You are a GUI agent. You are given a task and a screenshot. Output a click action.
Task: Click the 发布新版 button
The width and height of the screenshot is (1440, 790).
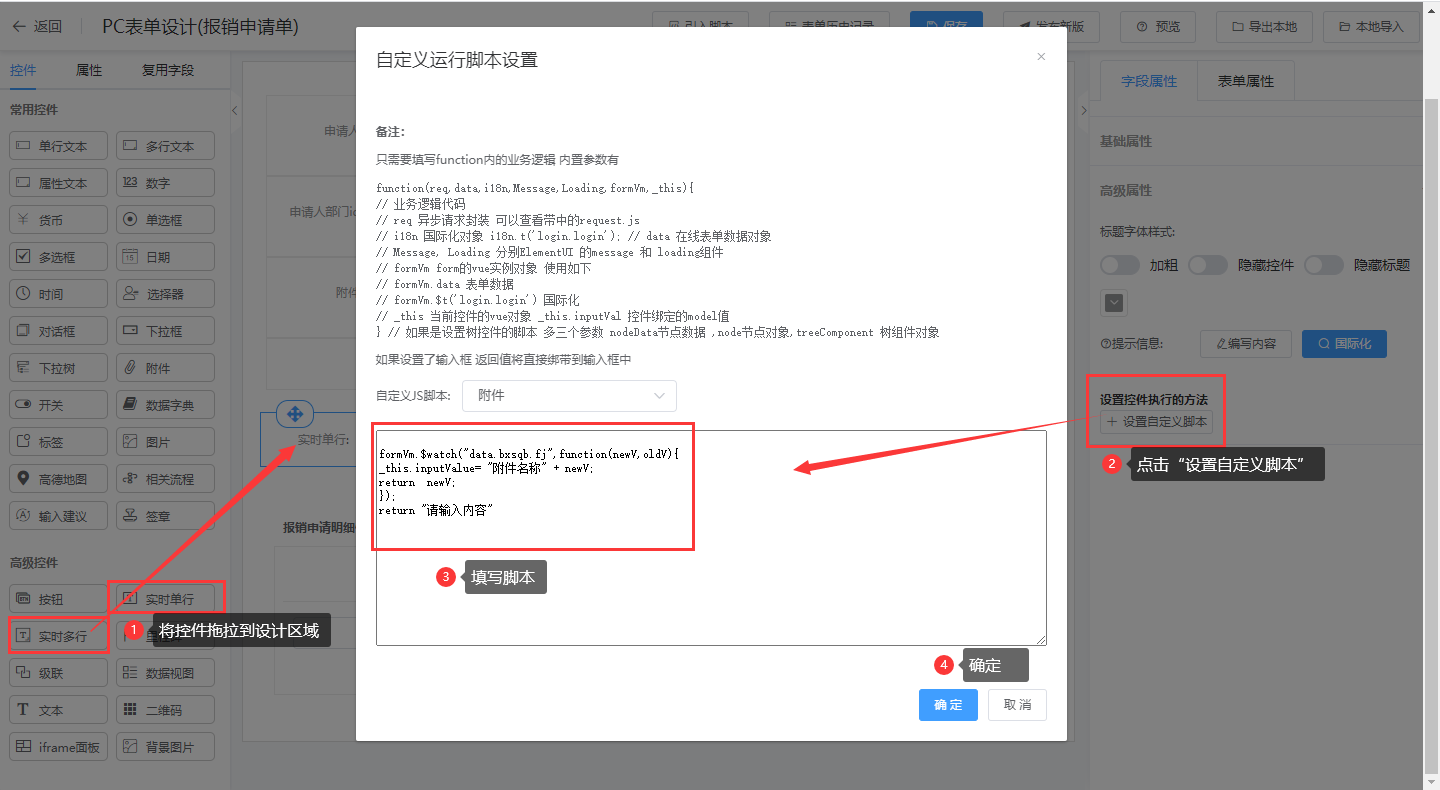click(x=1051, y=27)
